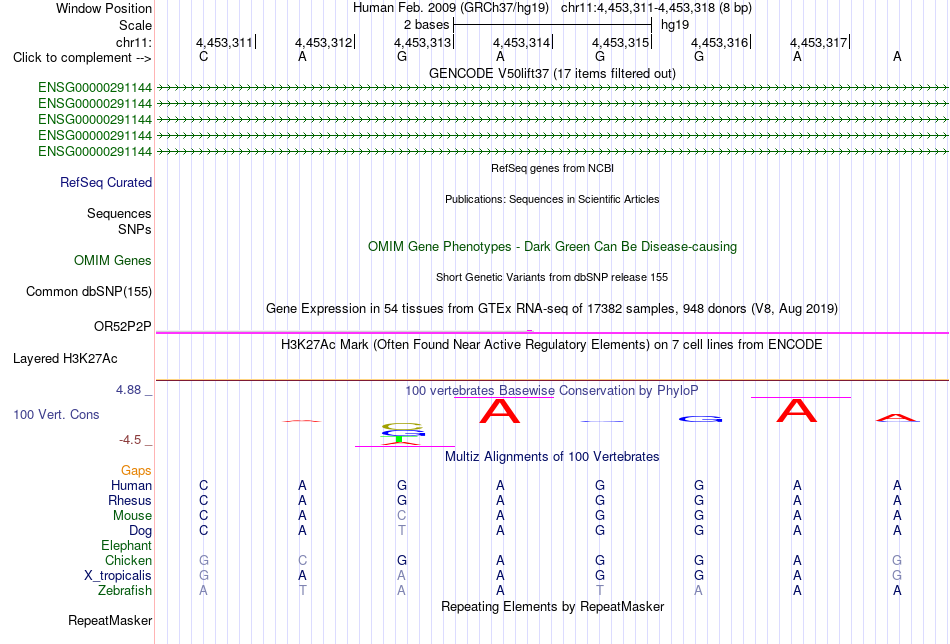Open the Layered H3K27Ac track label

(65, 359)
